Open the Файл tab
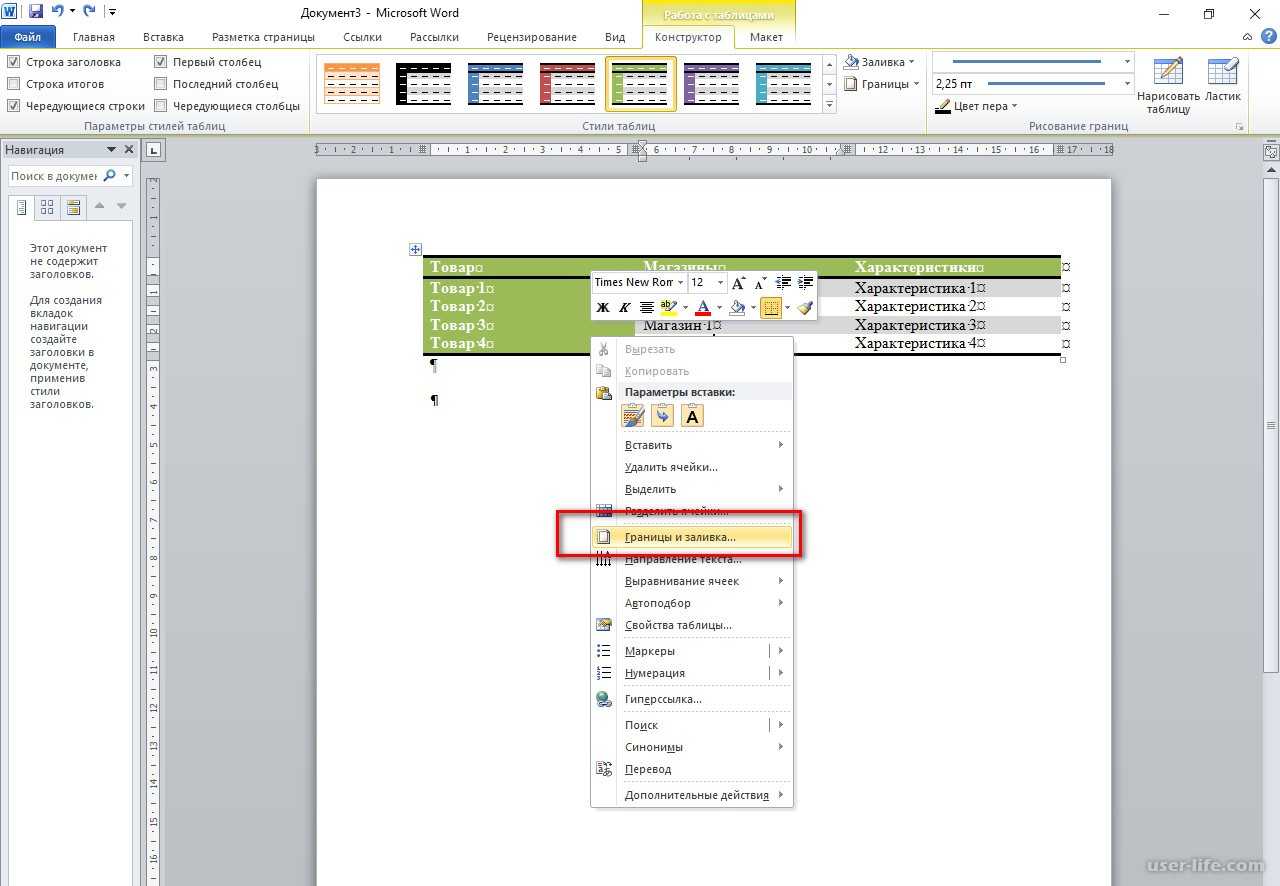Screen dimensions: 1280x886 point(27,37)
